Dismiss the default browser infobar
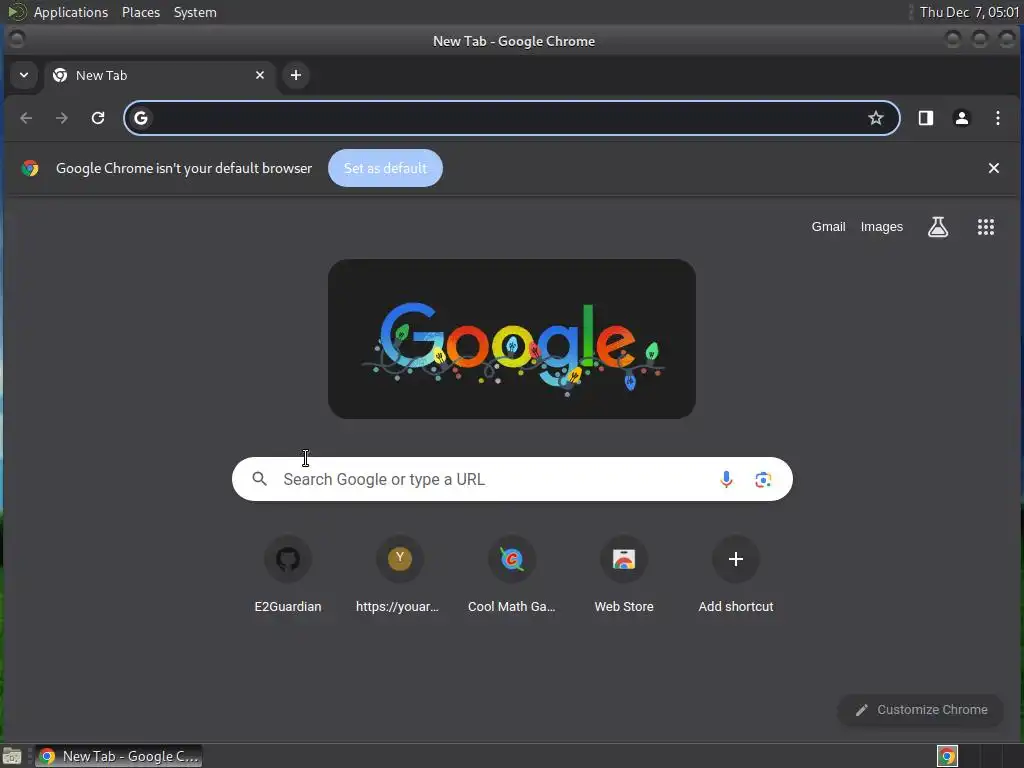Viewport: 1024px width, 768px height. click(994, 168)
